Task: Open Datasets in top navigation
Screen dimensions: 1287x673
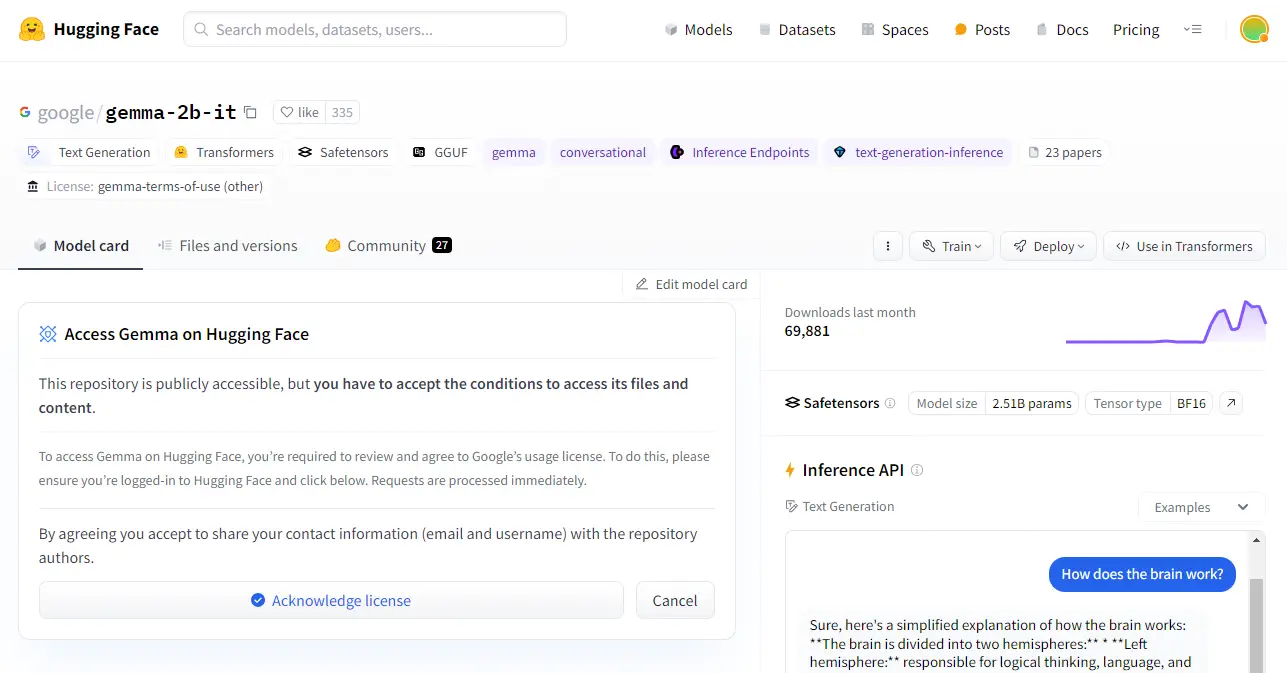Action: 797,30
